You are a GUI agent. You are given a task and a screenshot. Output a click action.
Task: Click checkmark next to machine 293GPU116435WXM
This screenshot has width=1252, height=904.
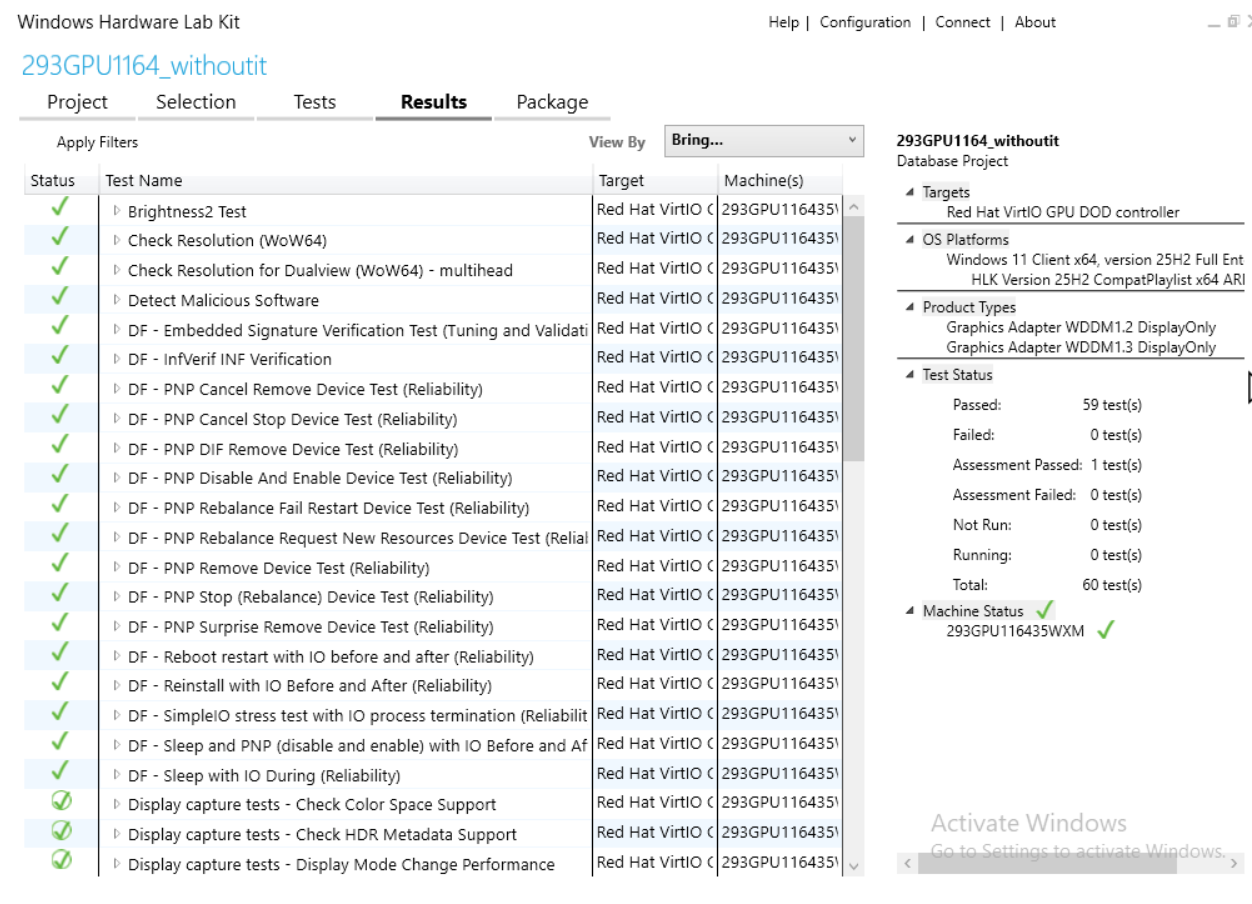(1105, 631)
